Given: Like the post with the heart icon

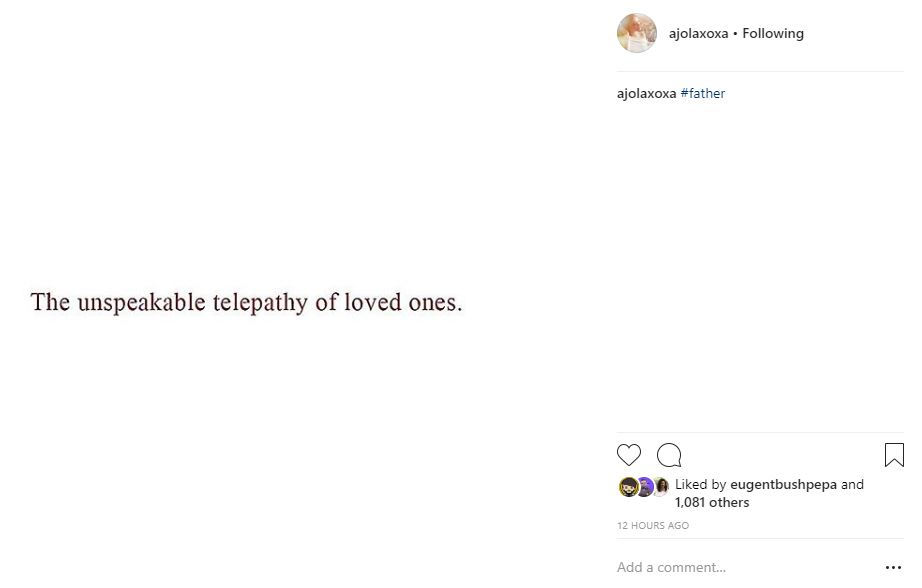Looking at the screenshot, I should click(629, 455).
